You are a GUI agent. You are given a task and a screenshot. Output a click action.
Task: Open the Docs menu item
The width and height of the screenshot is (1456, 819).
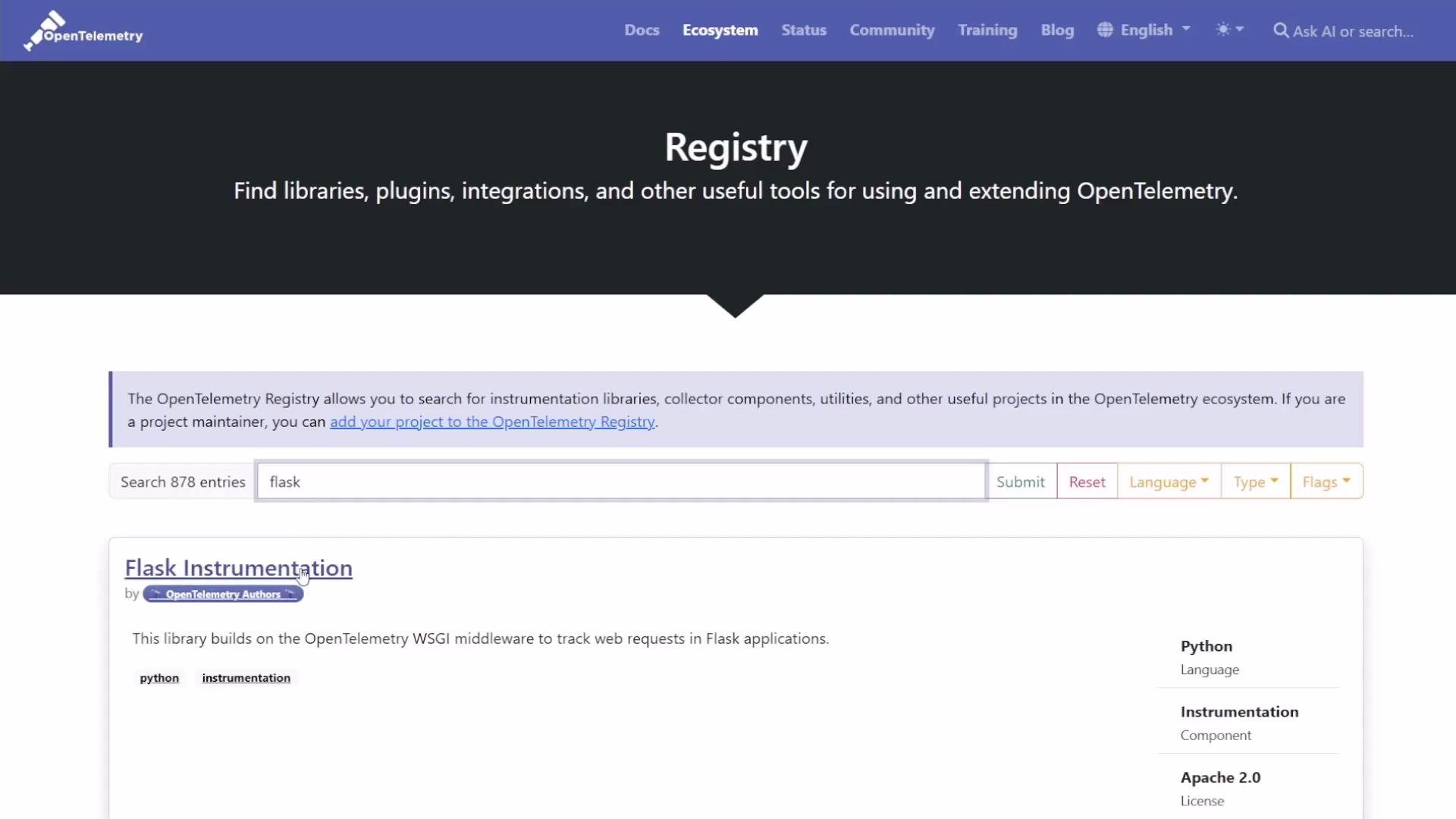click(x=642, y=30)
